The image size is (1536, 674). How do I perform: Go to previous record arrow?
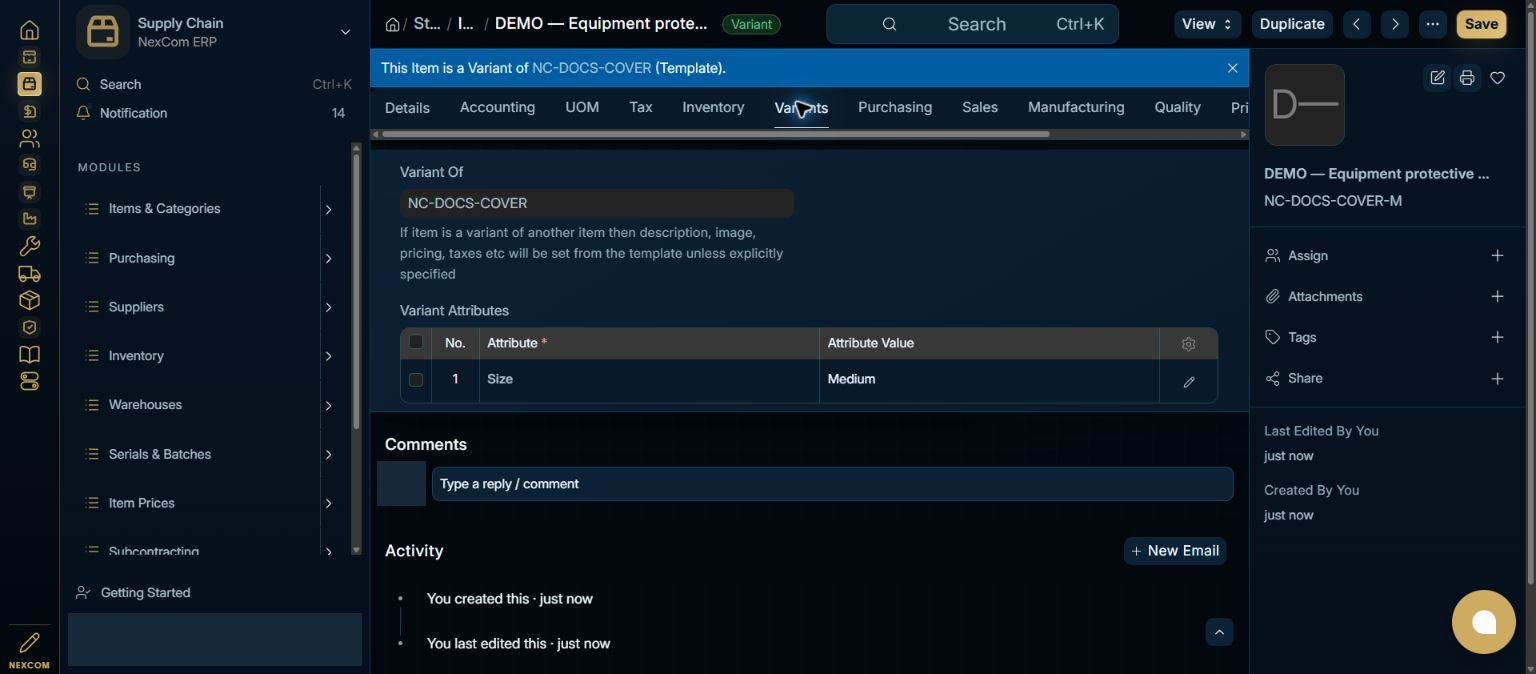tap(1357, 24)
